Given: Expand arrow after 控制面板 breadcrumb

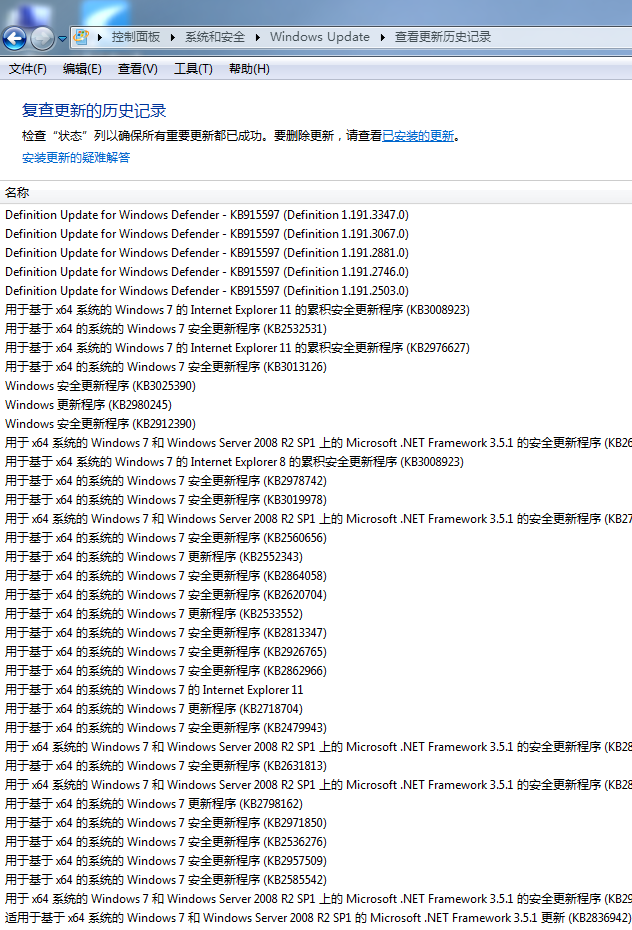Looking at the screenshot, I should [x=173, y=37].
